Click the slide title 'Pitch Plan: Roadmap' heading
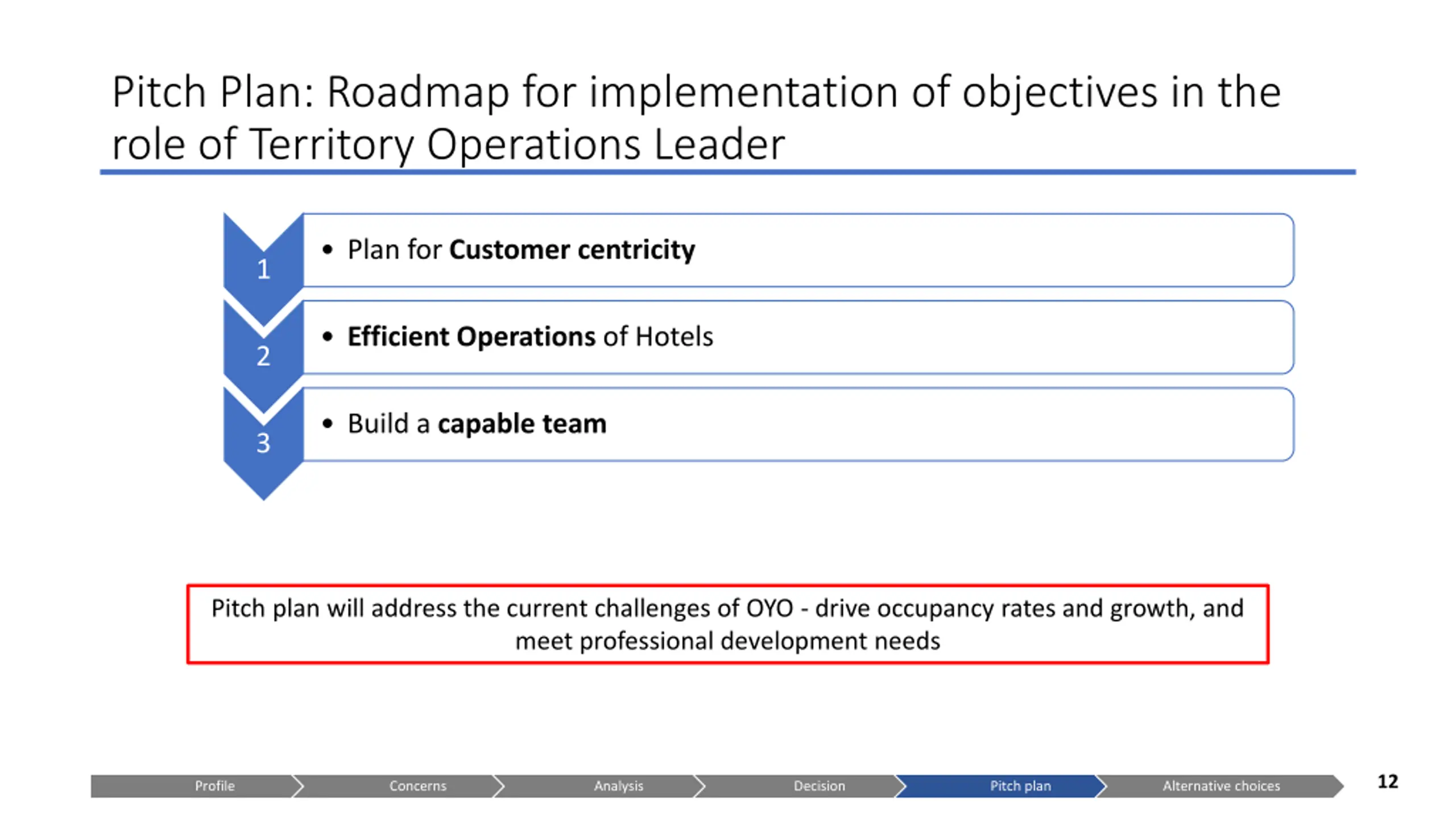The width and height of the screenshot is (1456, 819). click(x=696, y=118)
